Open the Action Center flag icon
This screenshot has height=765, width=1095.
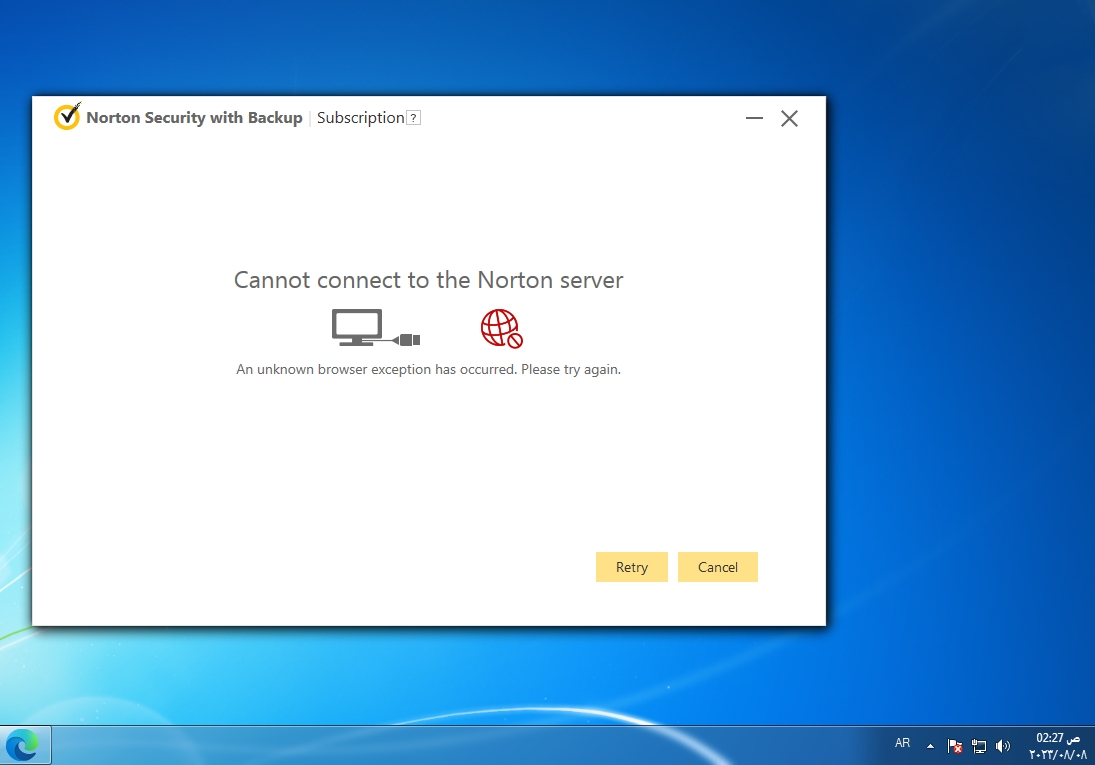coord(955,746)
